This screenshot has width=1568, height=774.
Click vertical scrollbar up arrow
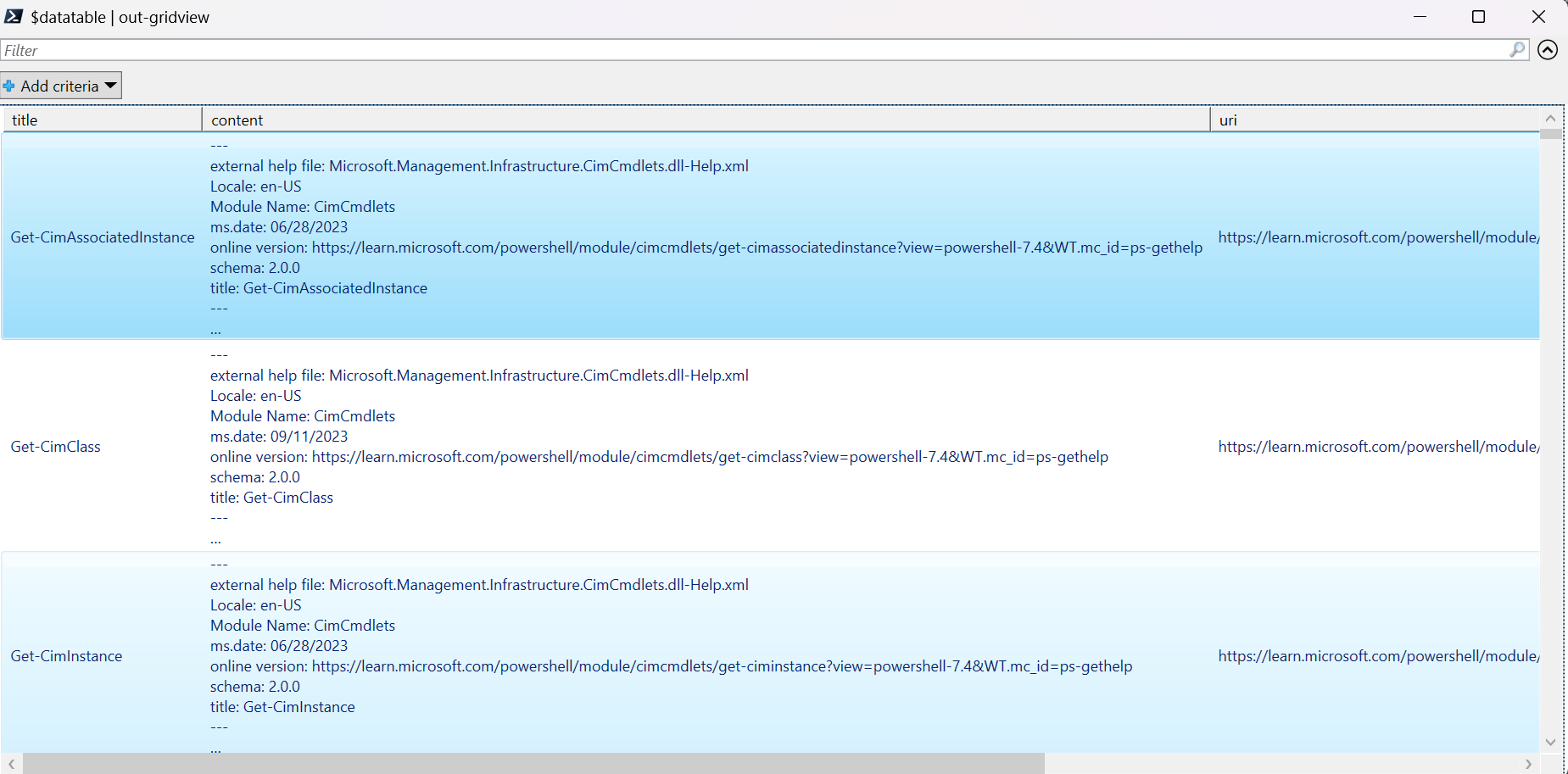[1551, 119]
